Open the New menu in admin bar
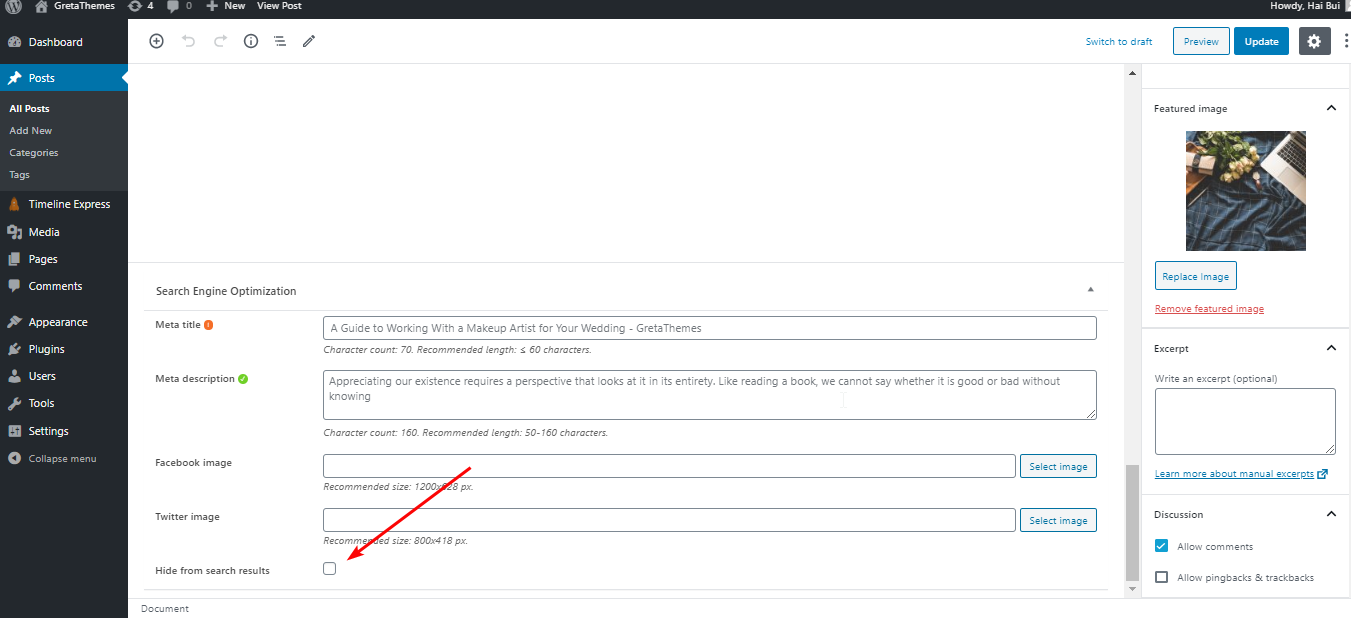This screenshot has width=1351, height=618. (x=226, y=6)
